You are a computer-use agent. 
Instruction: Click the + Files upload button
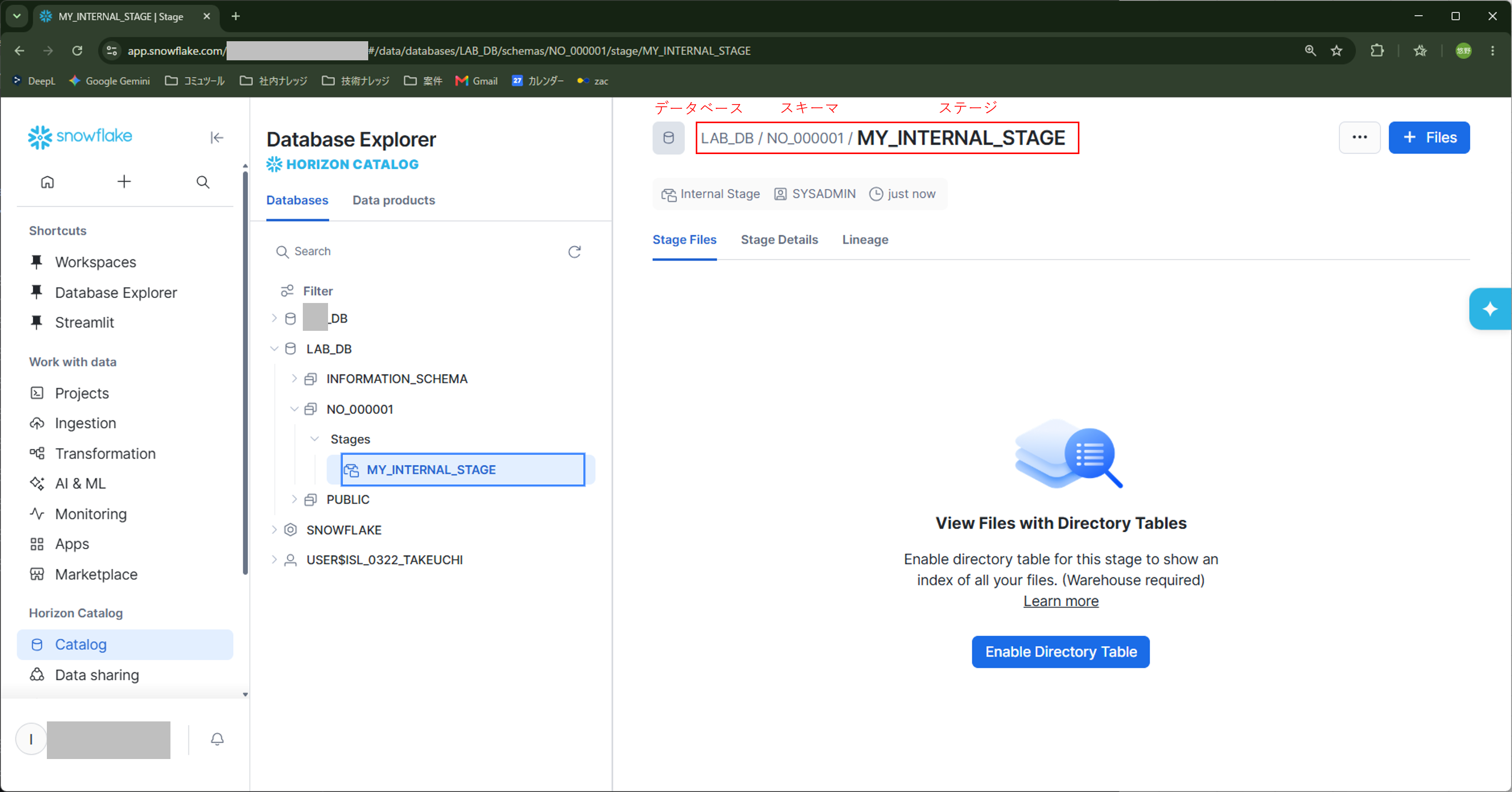1429,138
